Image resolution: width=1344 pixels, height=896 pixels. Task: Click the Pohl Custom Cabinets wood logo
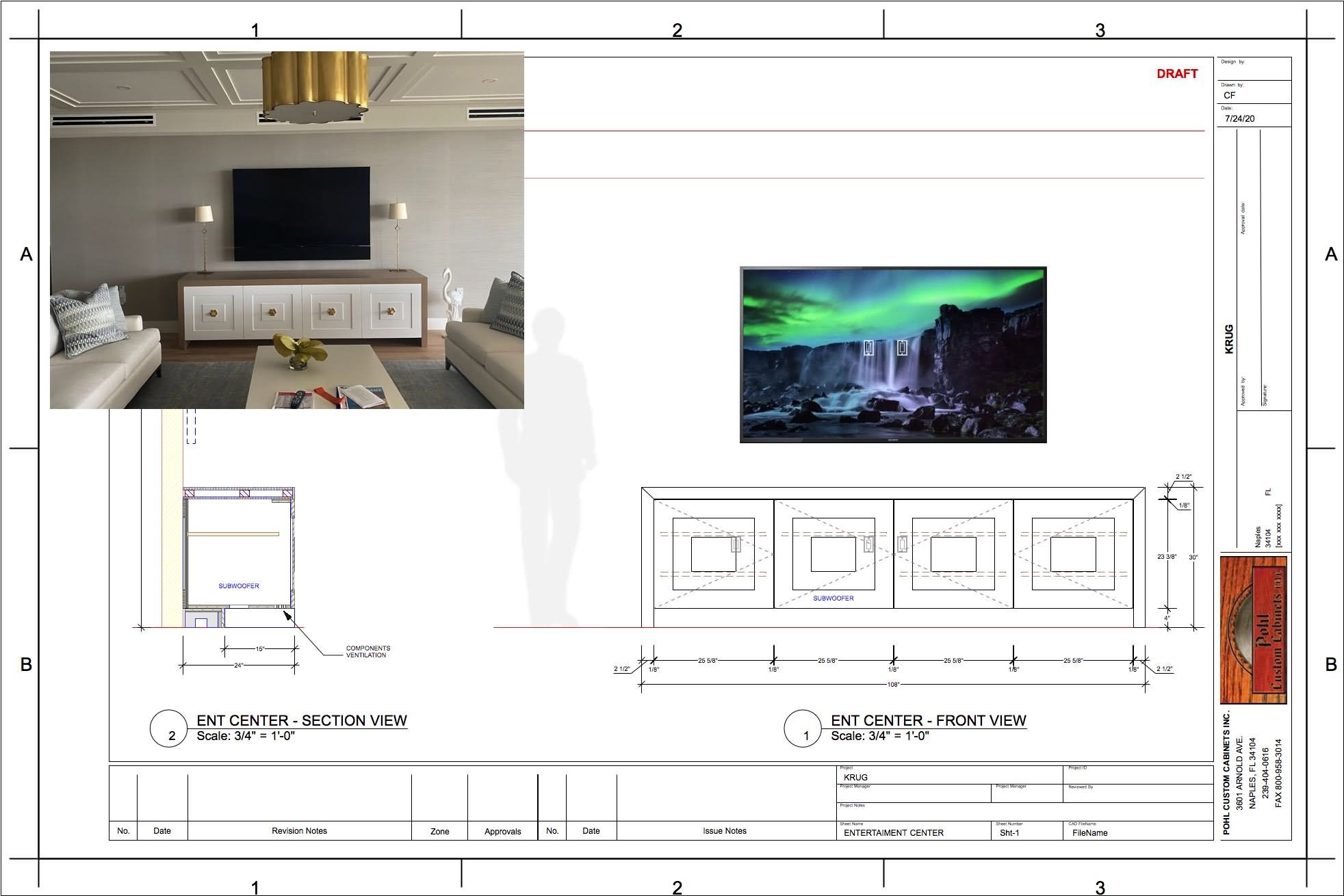1253,630
